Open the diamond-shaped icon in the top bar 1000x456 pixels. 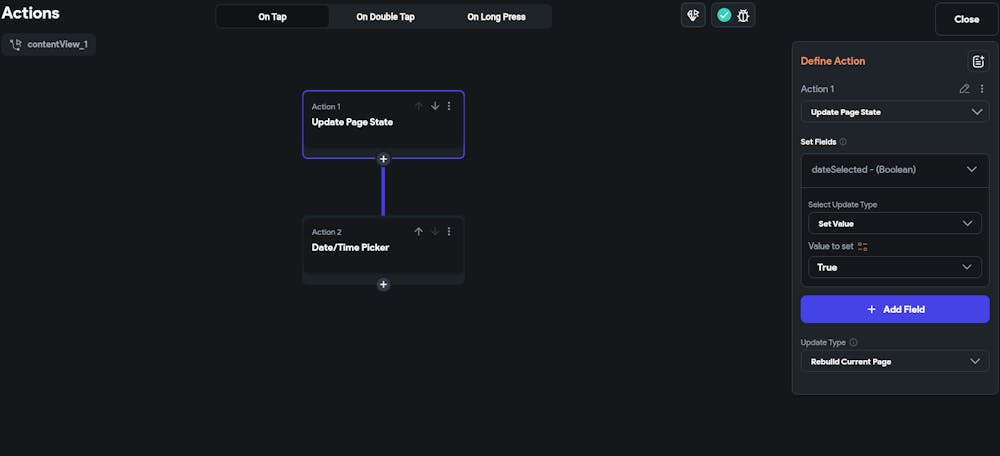[x=693, y=16]
